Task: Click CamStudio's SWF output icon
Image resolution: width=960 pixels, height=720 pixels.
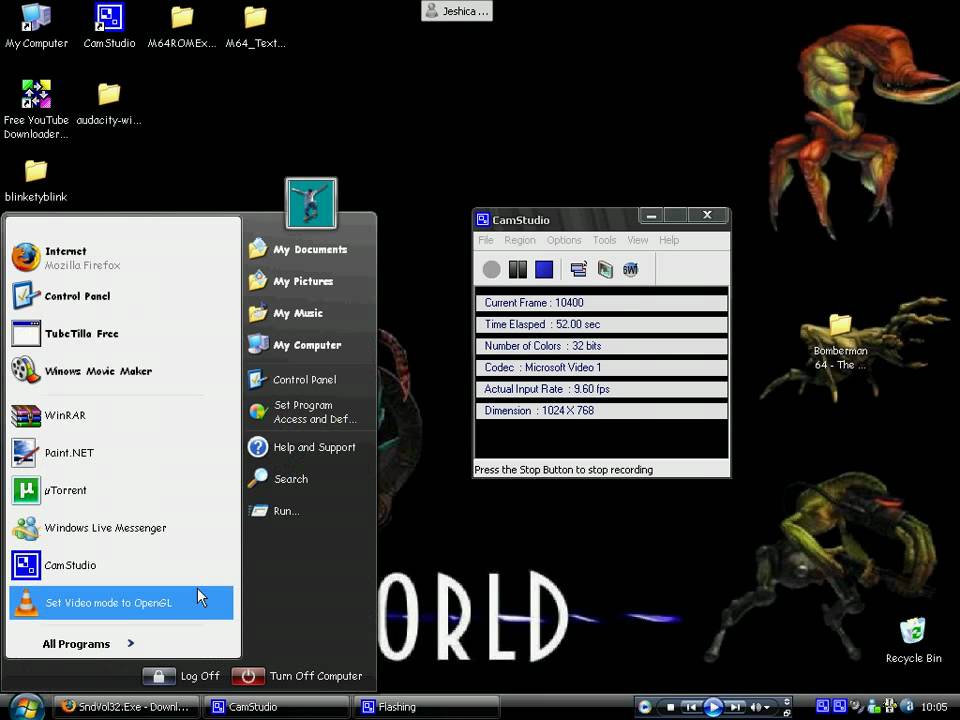Action: [631, 269]
